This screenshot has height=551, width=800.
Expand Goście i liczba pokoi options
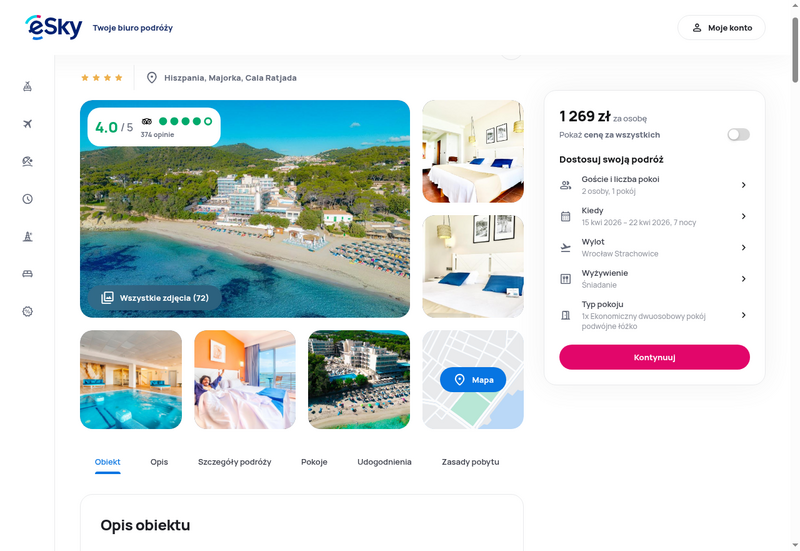click(x=654, y=185)
